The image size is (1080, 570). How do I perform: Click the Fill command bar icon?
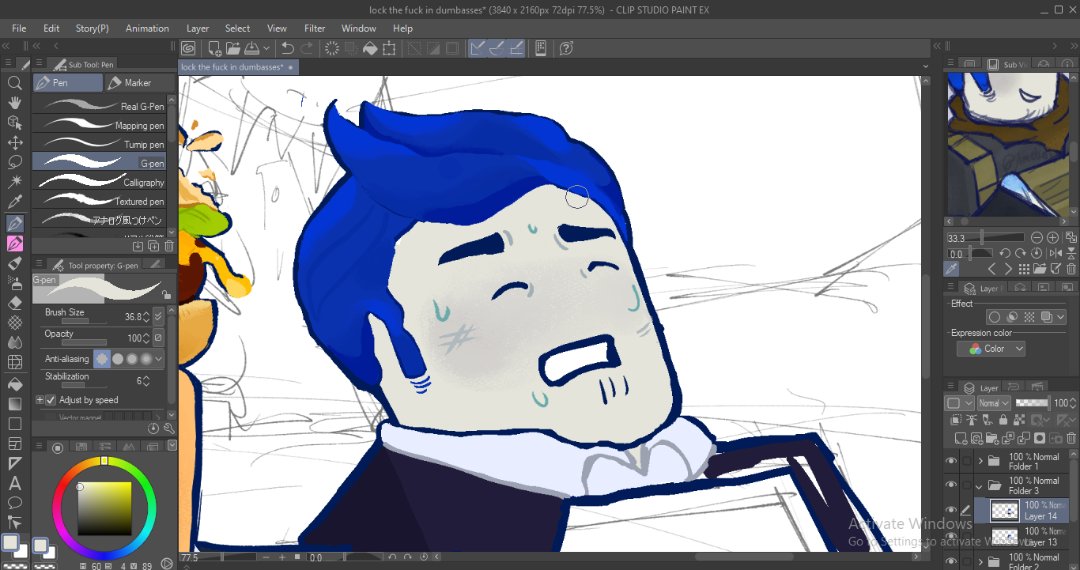(370, 48)
